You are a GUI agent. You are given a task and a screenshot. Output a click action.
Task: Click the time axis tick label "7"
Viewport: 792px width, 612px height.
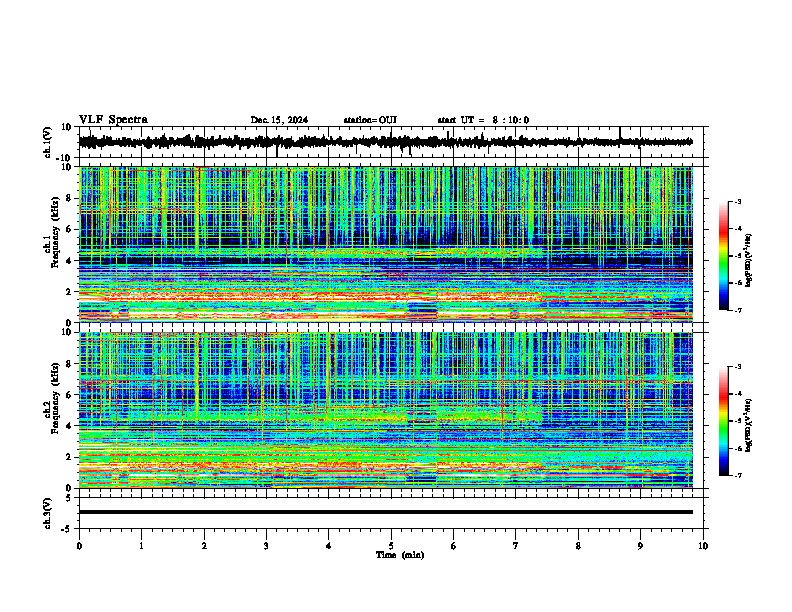[516, 546]
